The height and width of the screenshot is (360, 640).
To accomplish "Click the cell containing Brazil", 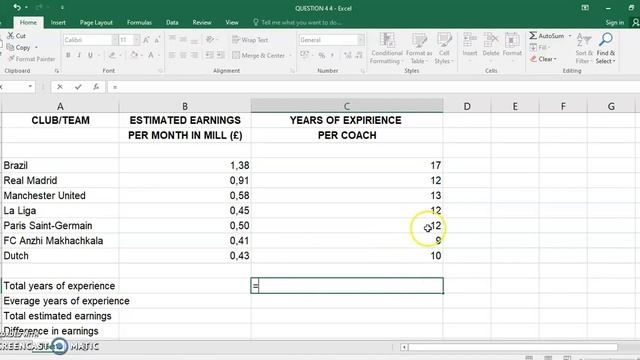I will pos(60,165).
